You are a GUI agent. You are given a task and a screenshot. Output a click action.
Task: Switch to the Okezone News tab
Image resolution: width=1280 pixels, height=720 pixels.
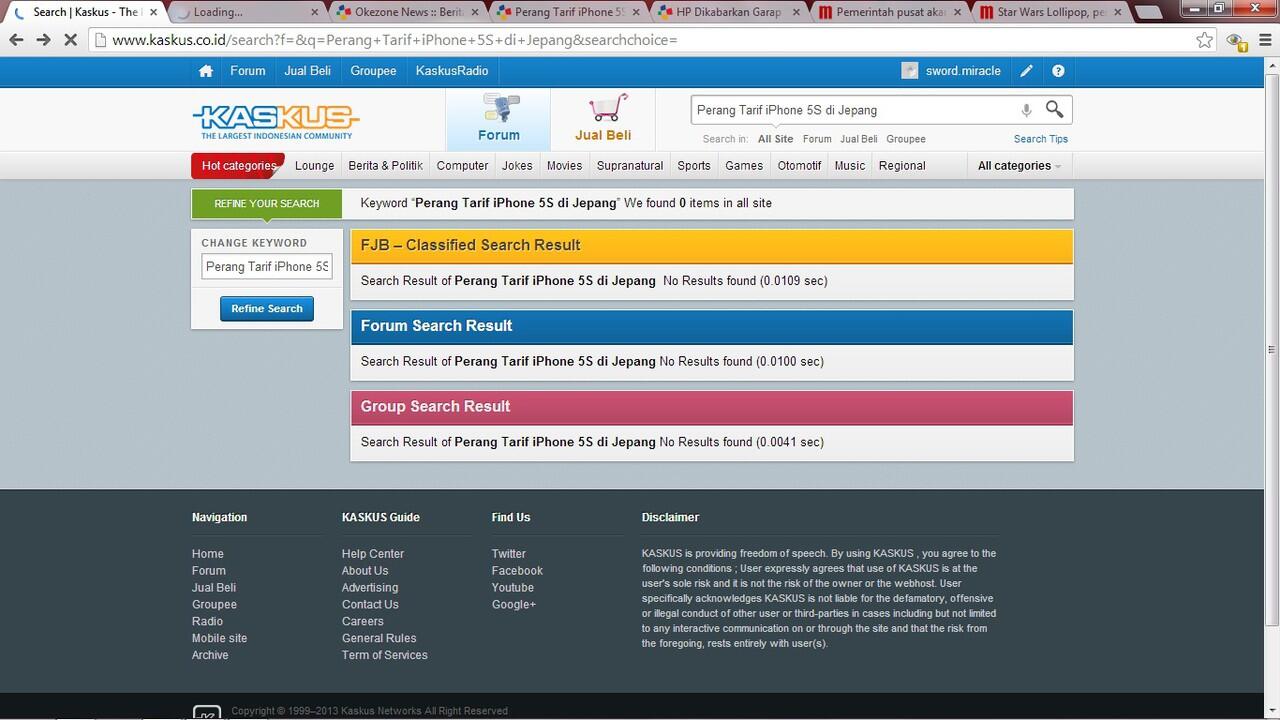(x=409, y=12)
